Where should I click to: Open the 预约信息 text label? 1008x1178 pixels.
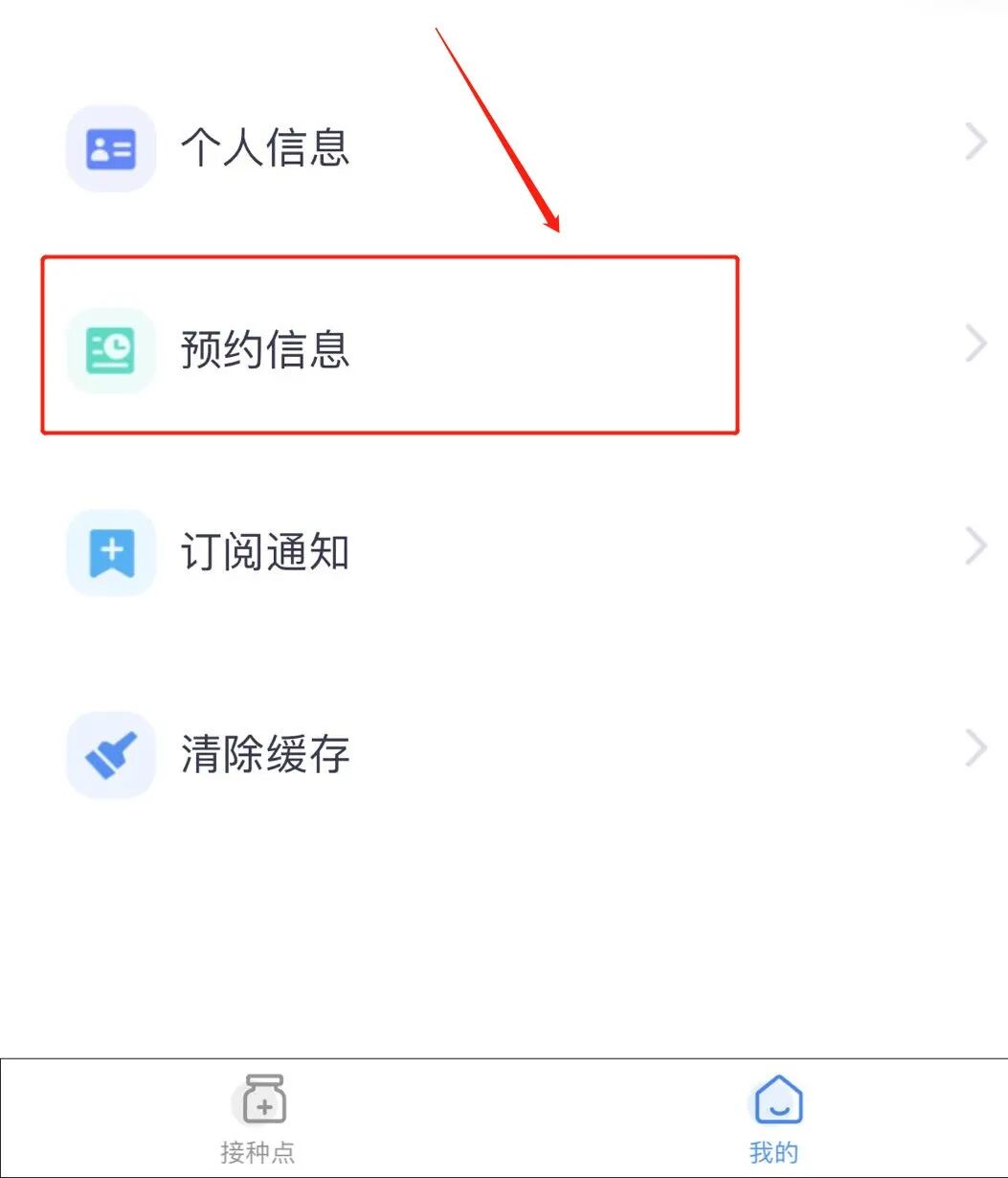point(265,349)
